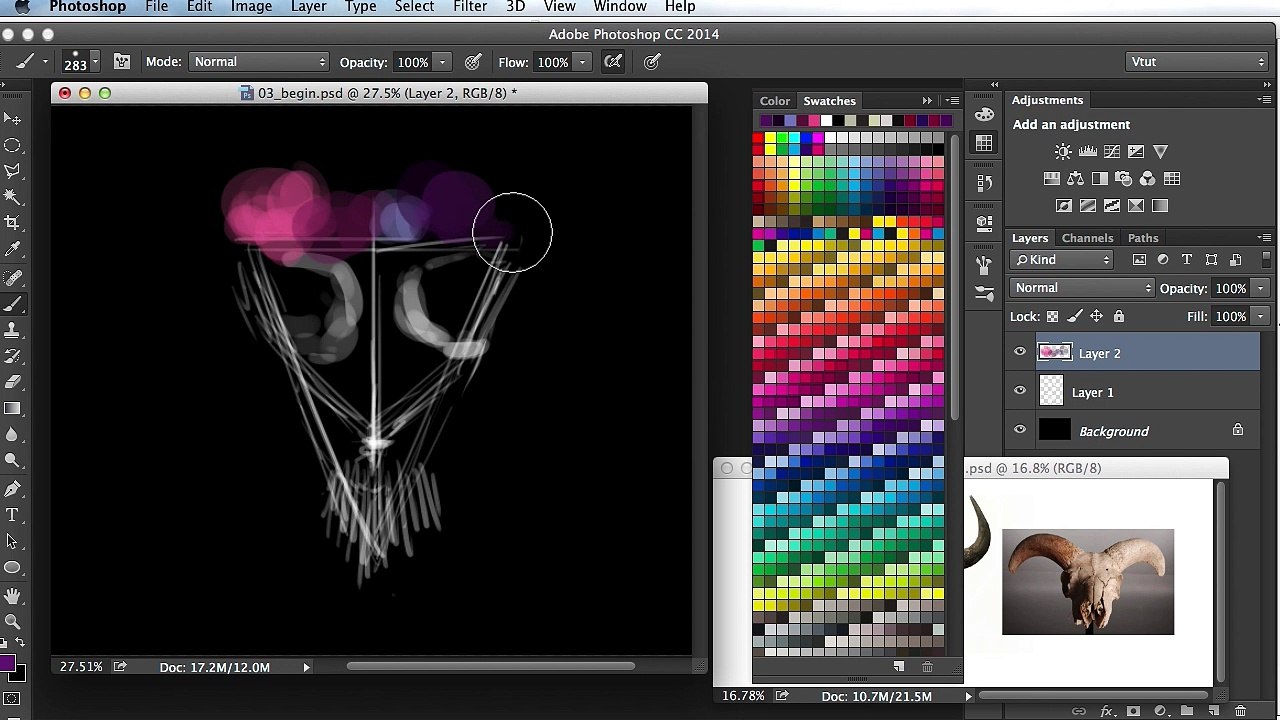Open the Filter menu
This screenshot has height=720, width=1280.
click(x=470, y=7)
